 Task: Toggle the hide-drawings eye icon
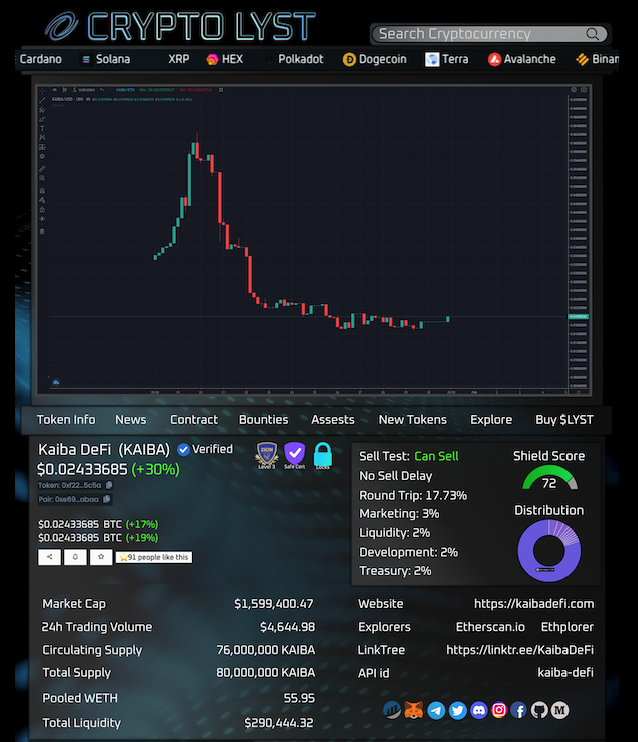(42, 219)
